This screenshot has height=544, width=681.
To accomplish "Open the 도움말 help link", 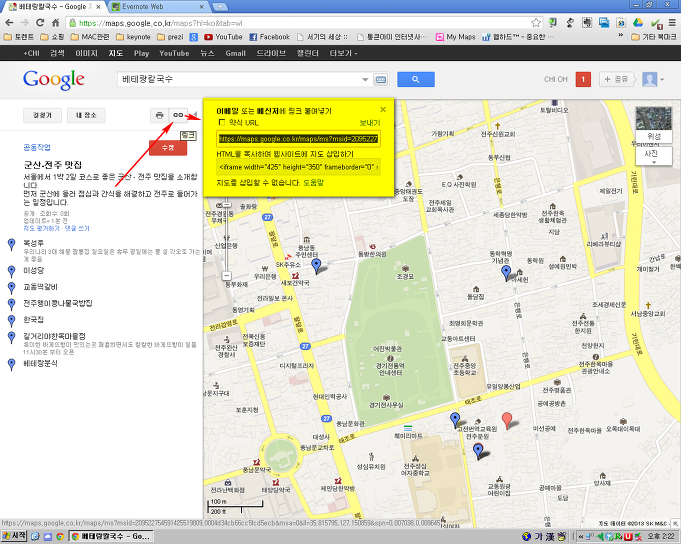I will pos(313,183).
